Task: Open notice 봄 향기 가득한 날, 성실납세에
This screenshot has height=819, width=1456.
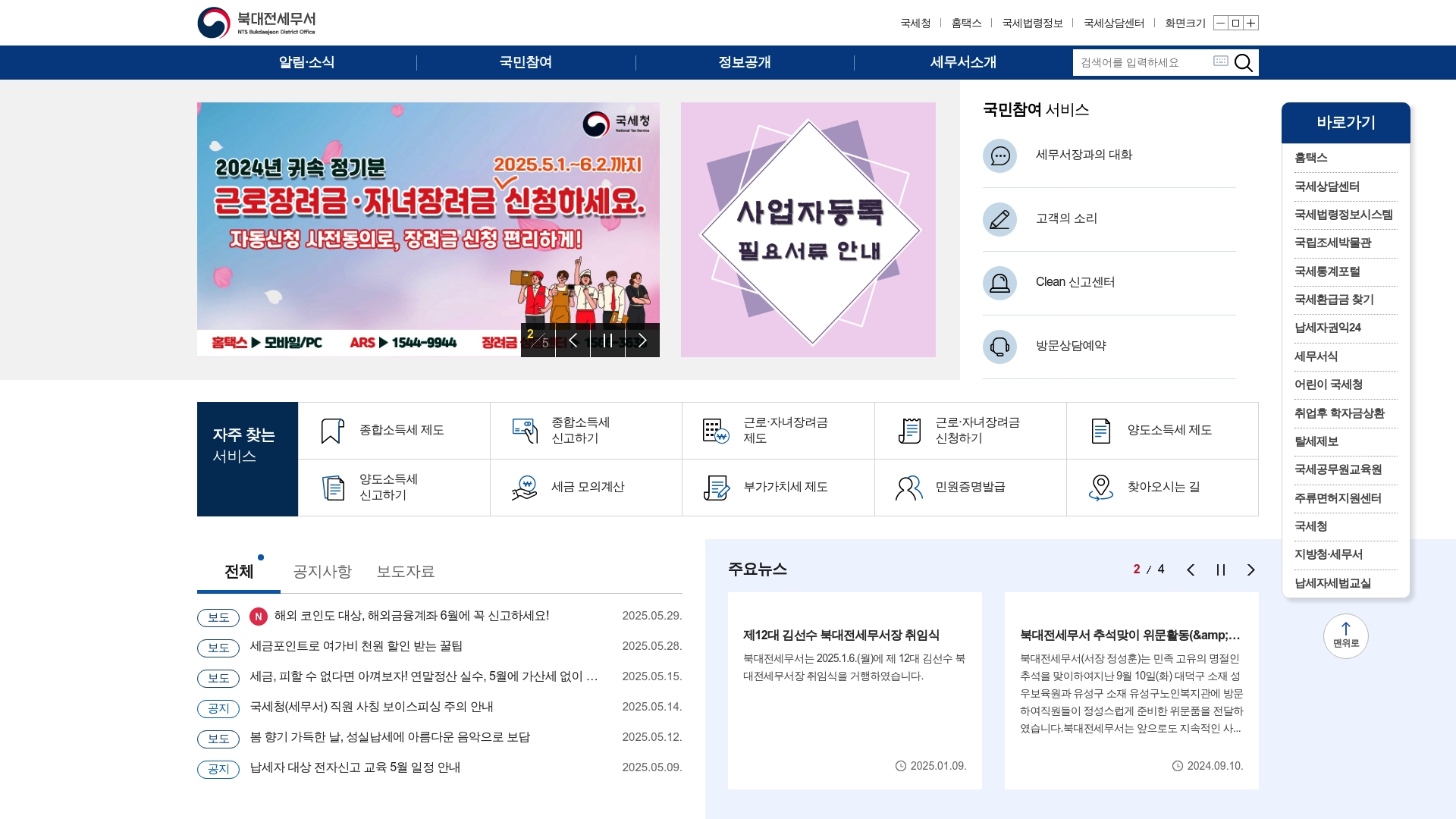Action: click(x=390, y=737)
